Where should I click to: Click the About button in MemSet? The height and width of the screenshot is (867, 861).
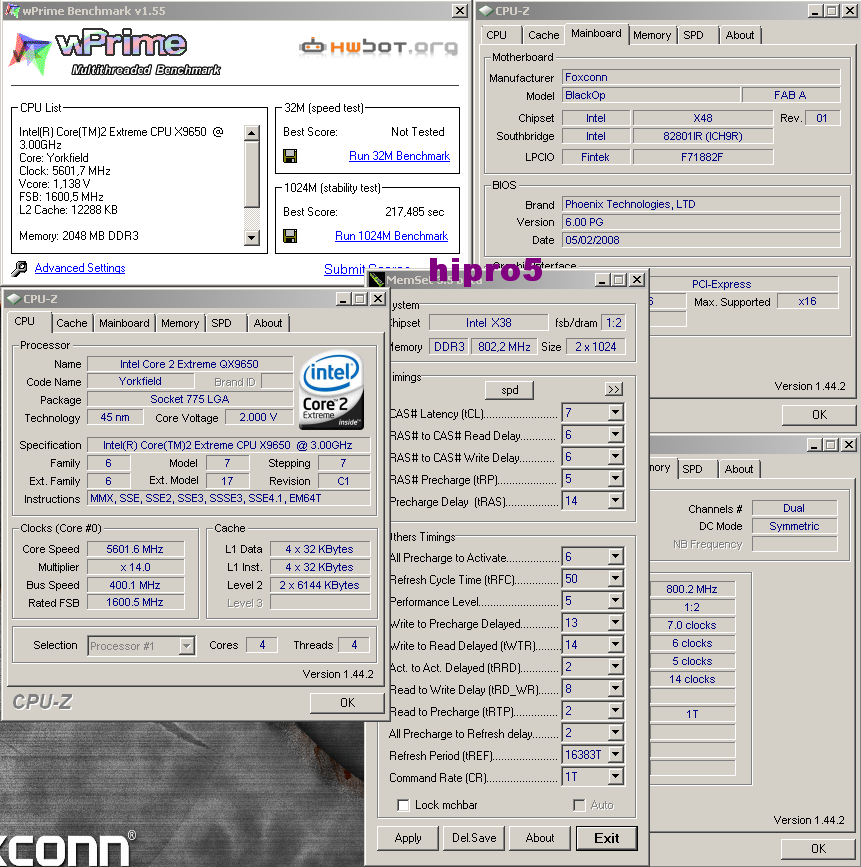tap(540, 838)
